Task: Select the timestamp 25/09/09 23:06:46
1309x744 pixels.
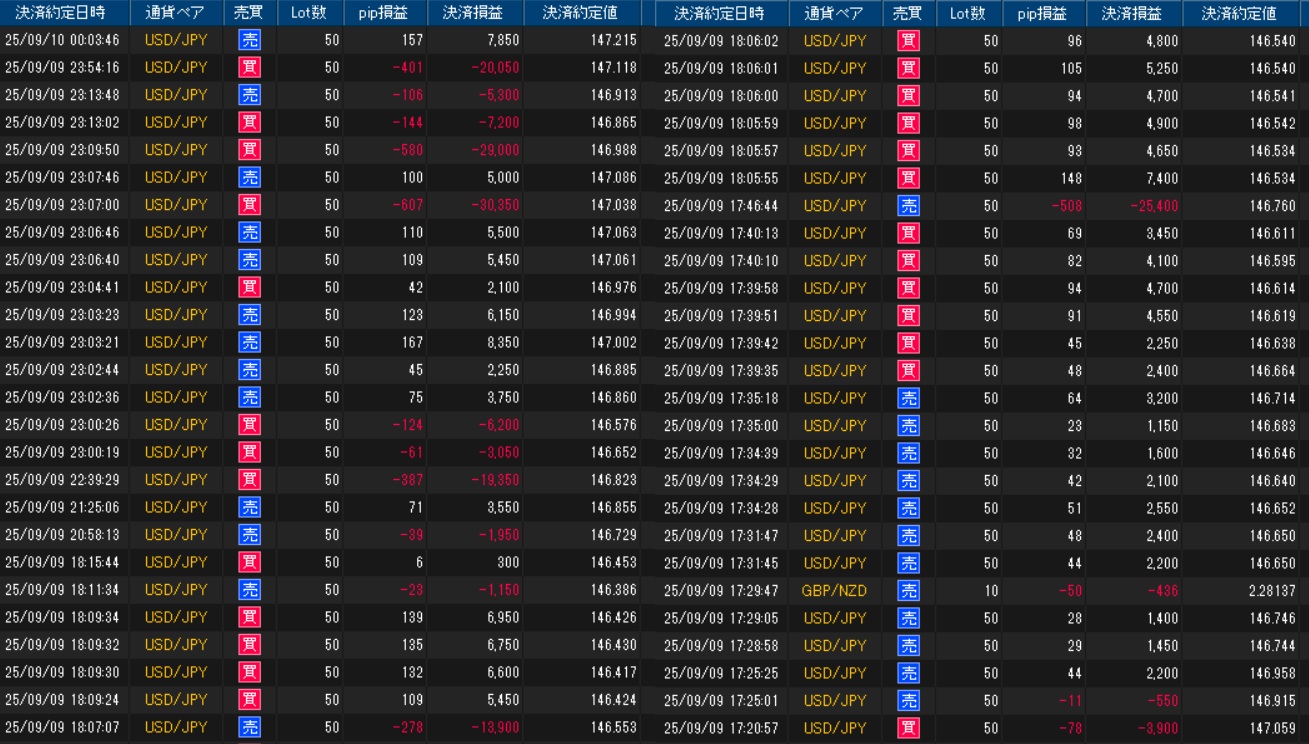Action: coord(62,232)
